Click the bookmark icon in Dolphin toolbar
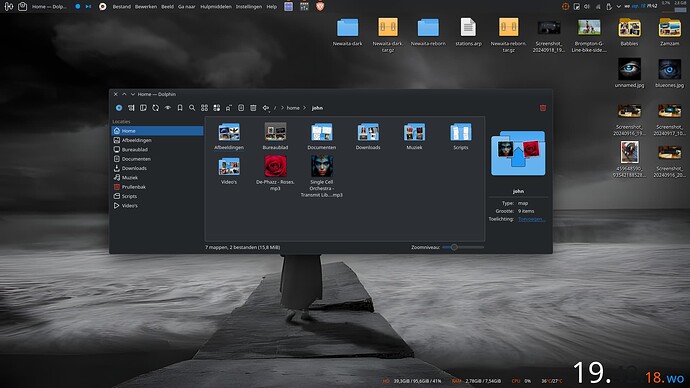The image size is (690, 388). tap(180, 108)
